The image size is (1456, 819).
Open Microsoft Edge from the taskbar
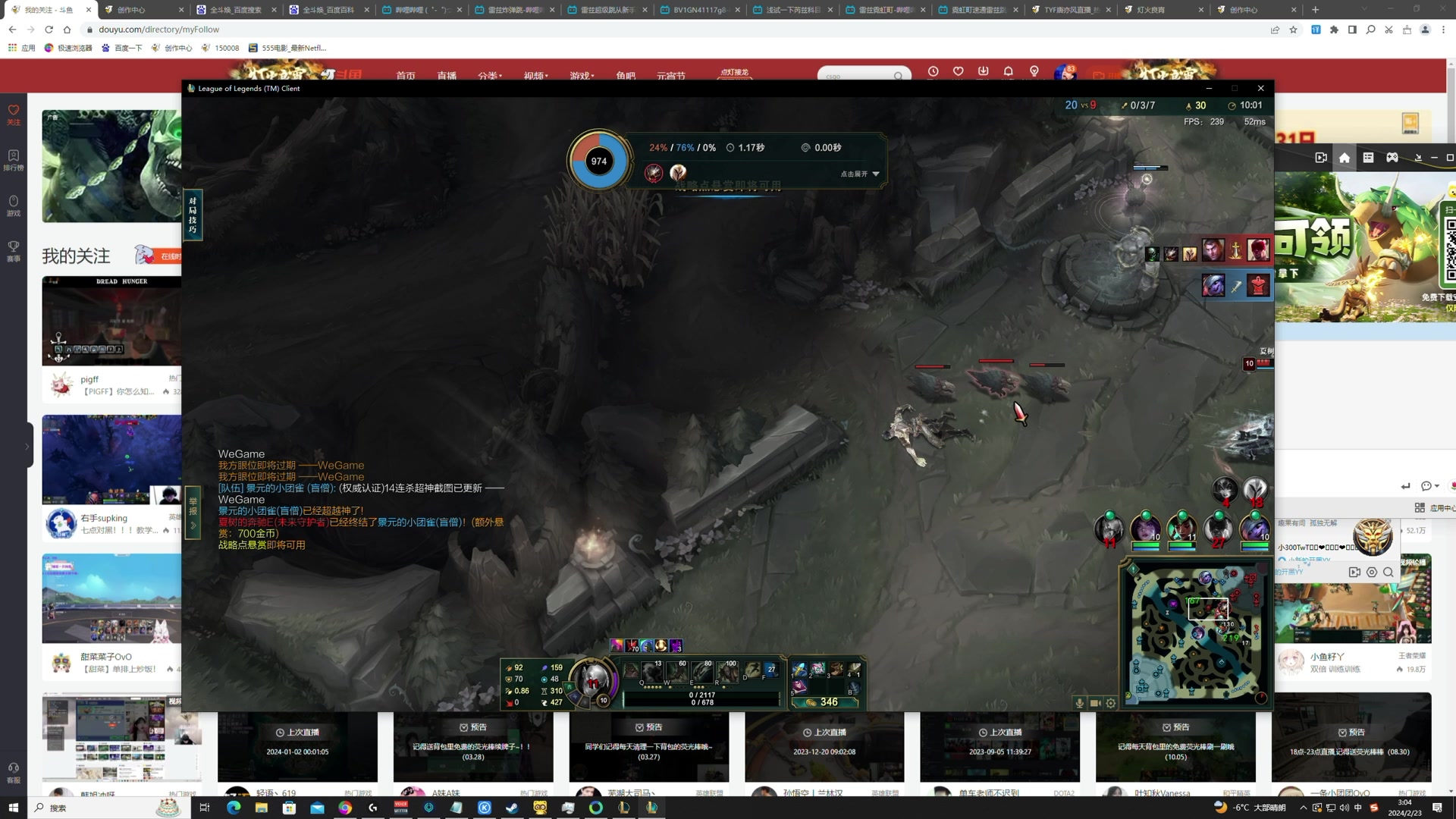pyautogui.click(x=233, y=808)
